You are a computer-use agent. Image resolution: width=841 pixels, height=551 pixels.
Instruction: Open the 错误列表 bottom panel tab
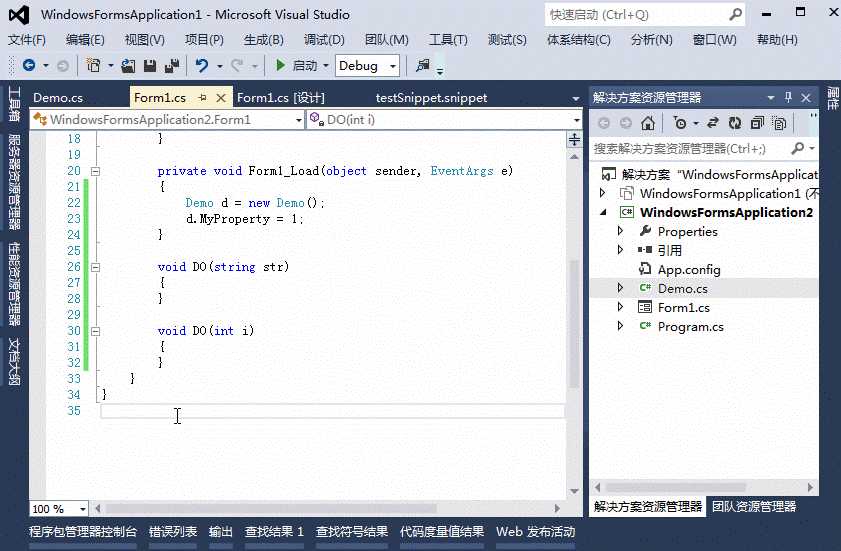click(173, 532)
